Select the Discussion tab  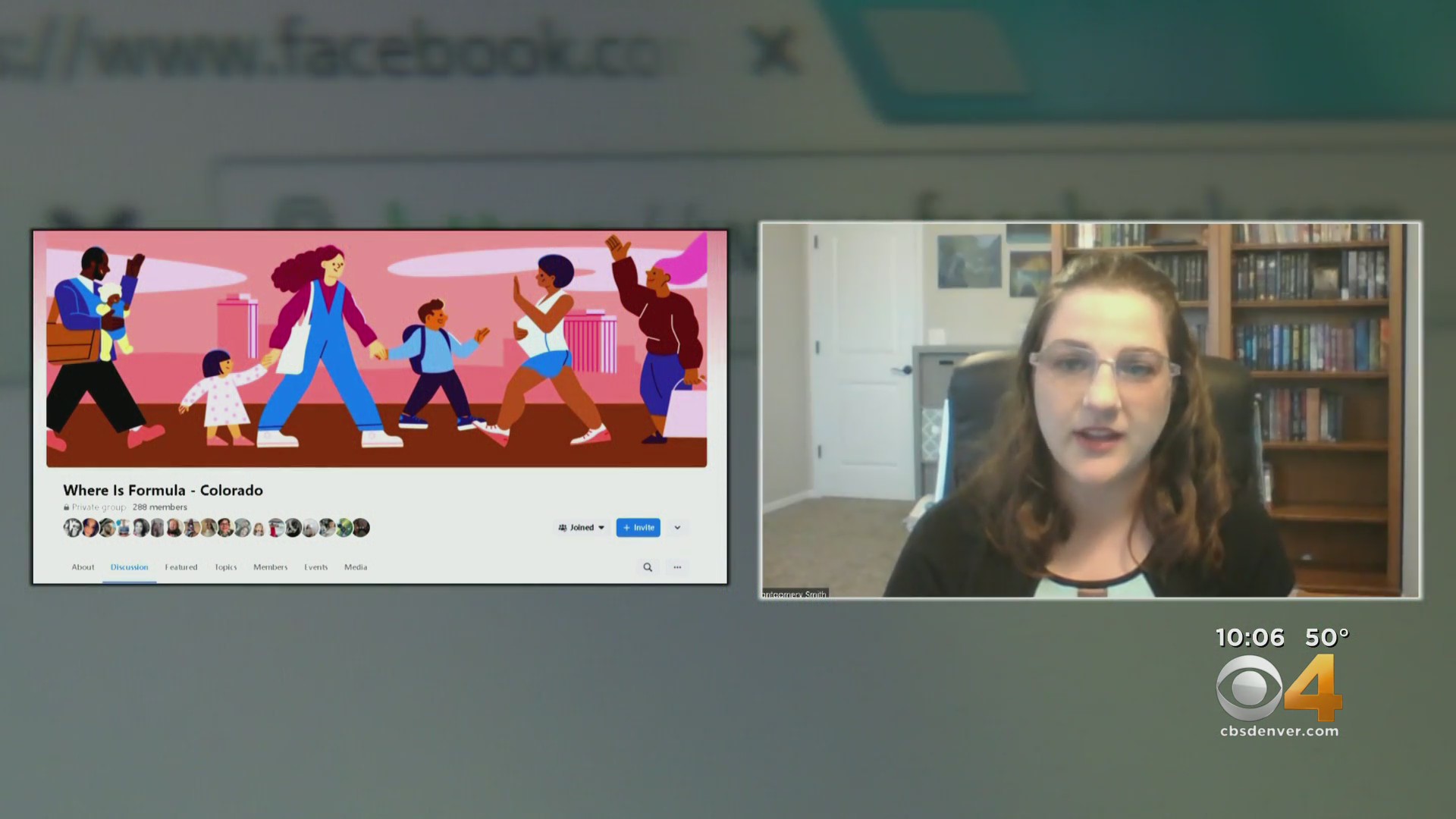click(x=130, y=567)
